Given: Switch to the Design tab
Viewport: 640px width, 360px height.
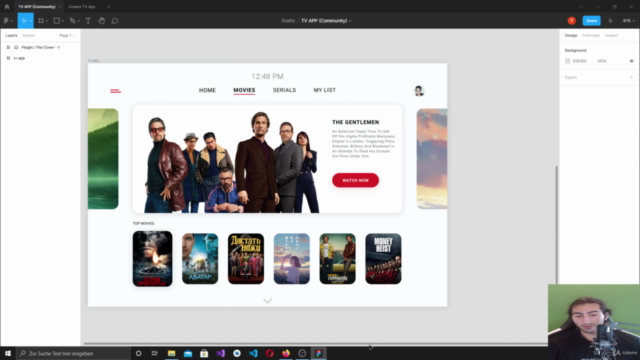Looking at the screenshot, I should tap(571, 36).
